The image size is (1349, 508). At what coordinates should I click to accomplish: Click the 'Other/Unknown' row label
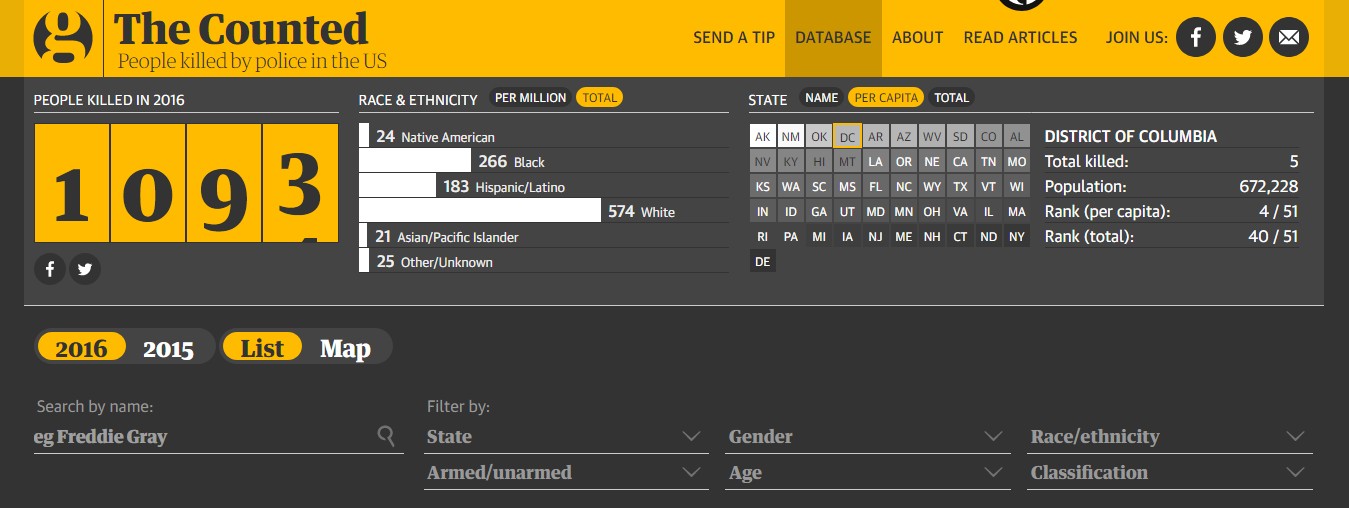coord(447,262)
